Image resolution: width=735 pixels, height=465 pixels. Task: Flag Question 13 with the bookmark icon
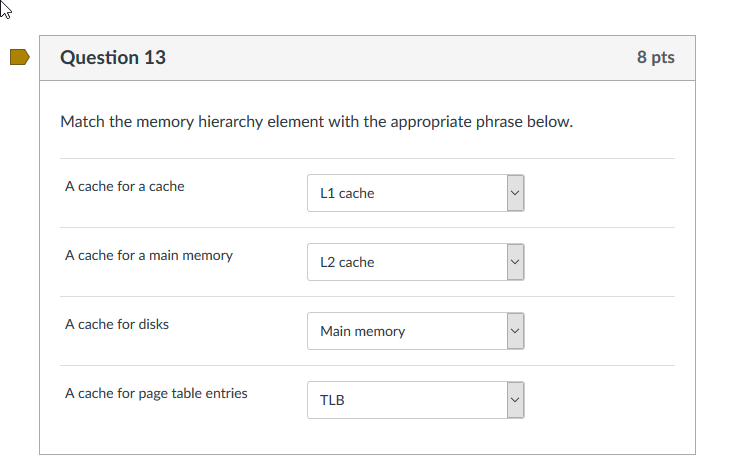click(20, 58)
